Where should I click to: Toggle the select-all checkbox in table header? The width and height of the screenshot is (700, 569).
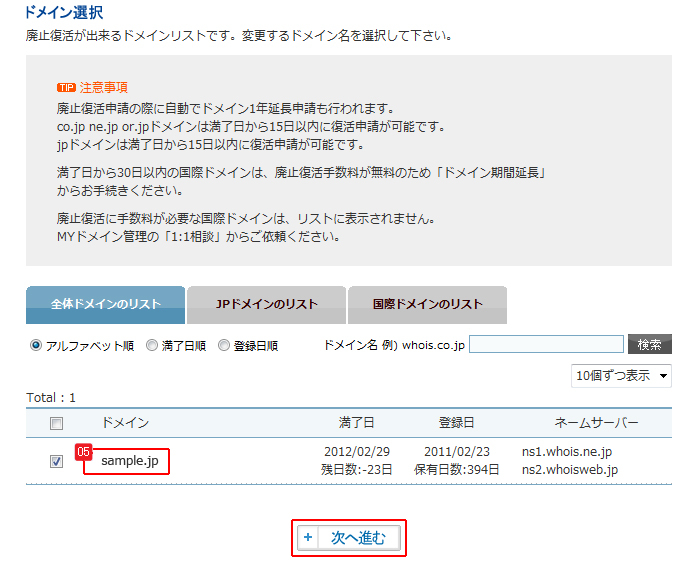tap(57, 423)
